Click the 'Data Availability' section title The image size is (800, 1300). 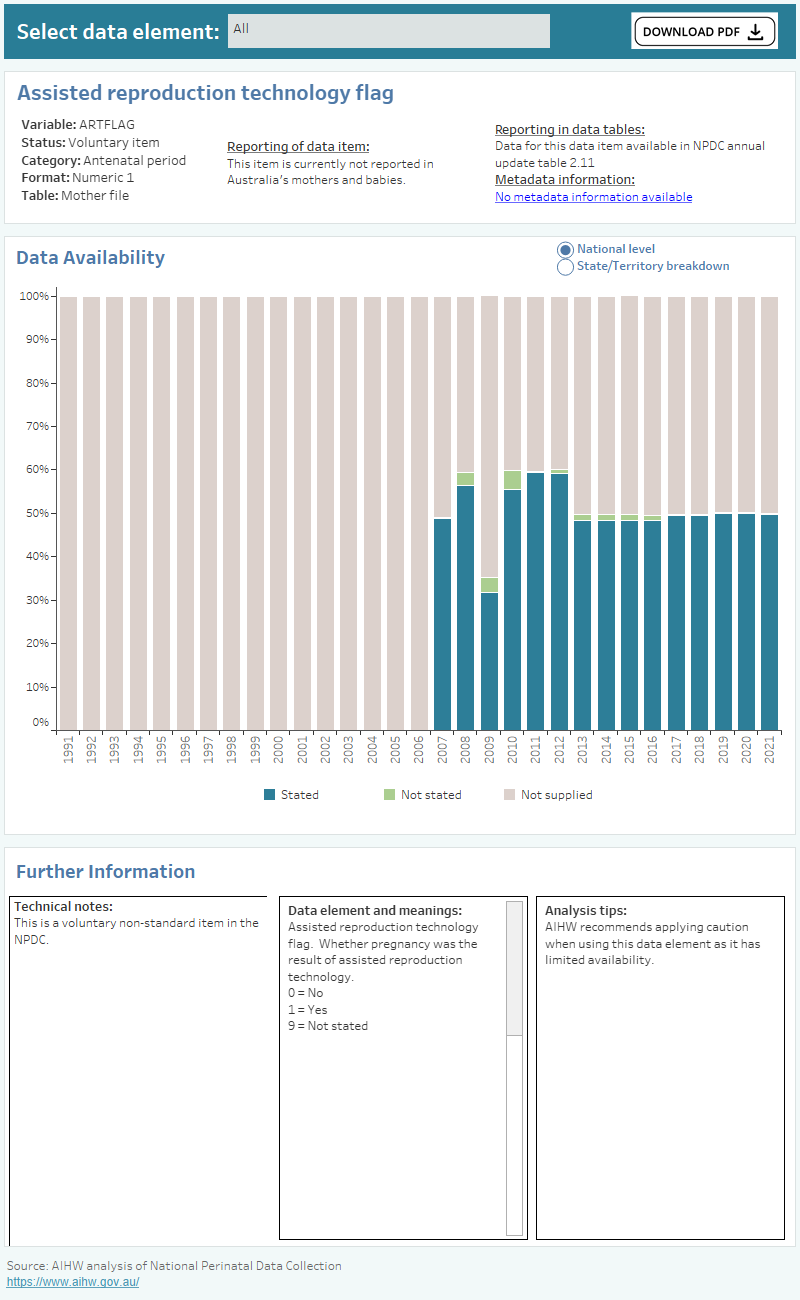click(x=90, y=257)
